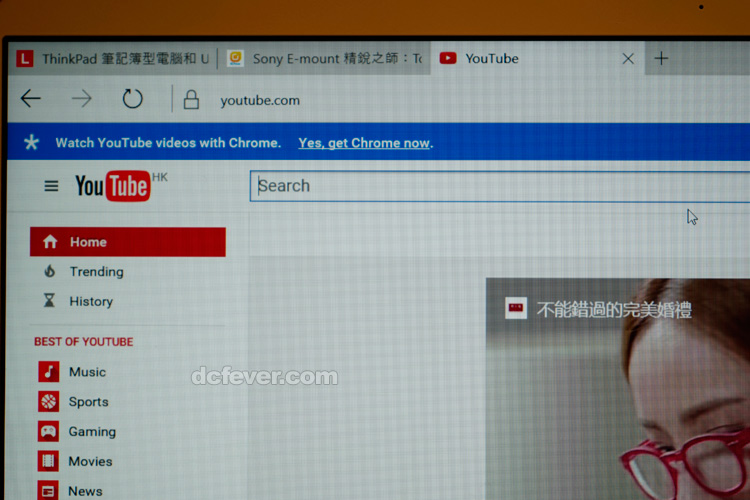Close the YouTube tab
This screenshot has width=750, height=500.
click(x=628, y=59)
